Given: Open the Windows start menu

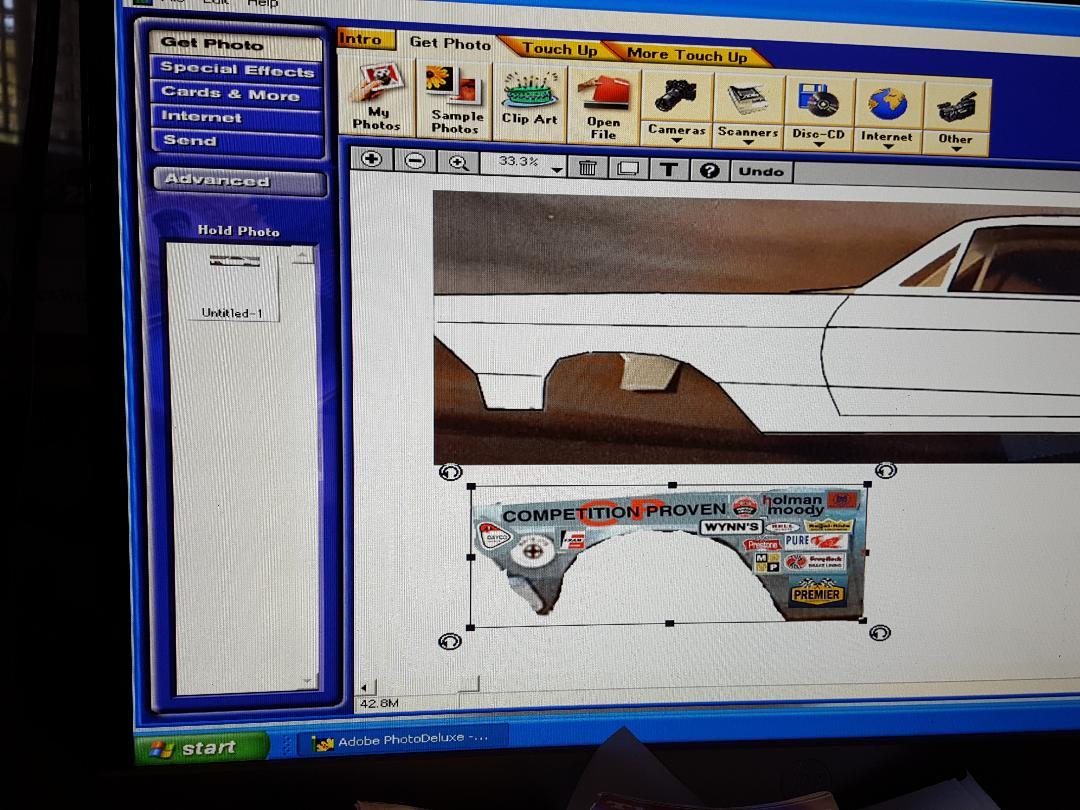Looking at the screenshot, I should [x=200, y=749].
